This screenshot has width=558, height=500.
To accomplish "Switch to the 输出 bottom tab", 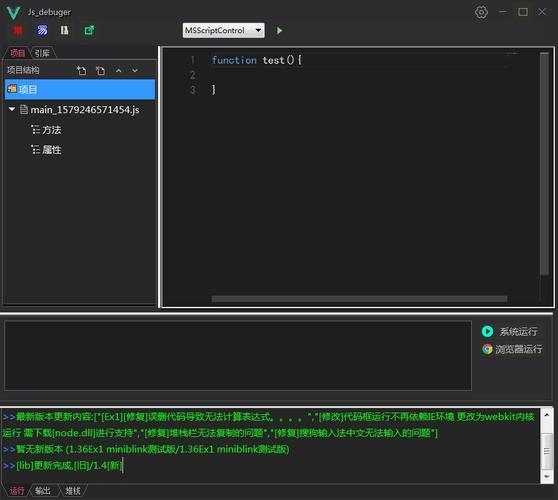I will point(43,491).
